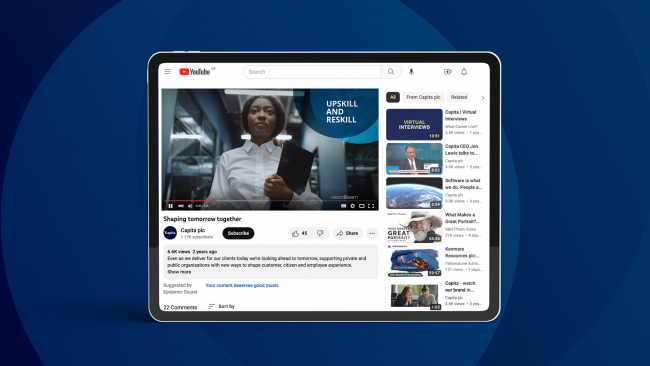Toggle subtitles captions button
The height and width of the screenshot is (366, 650).
[343, 206]
